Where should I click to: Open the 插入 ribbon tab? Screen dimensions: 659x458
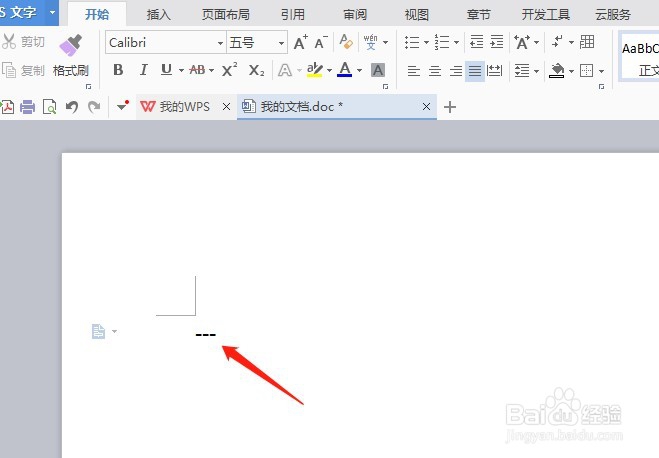[x=158, y=15]
